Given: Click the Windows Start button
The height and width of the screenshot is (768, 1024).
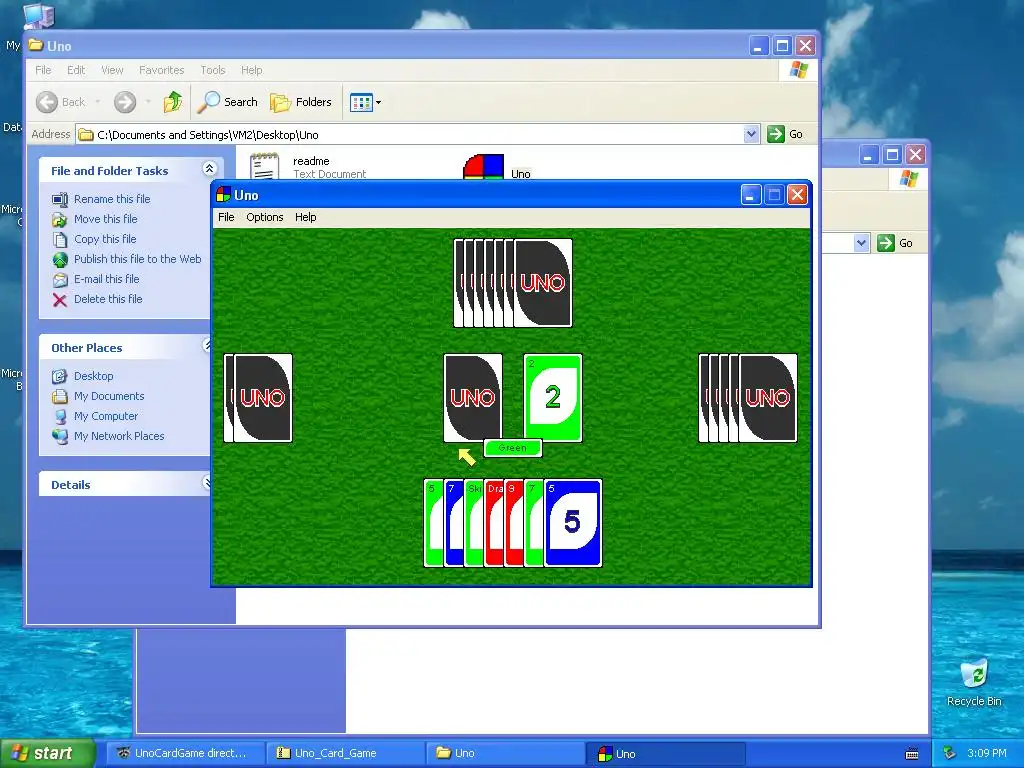Looking at the screenshot, I should (47, 753).
